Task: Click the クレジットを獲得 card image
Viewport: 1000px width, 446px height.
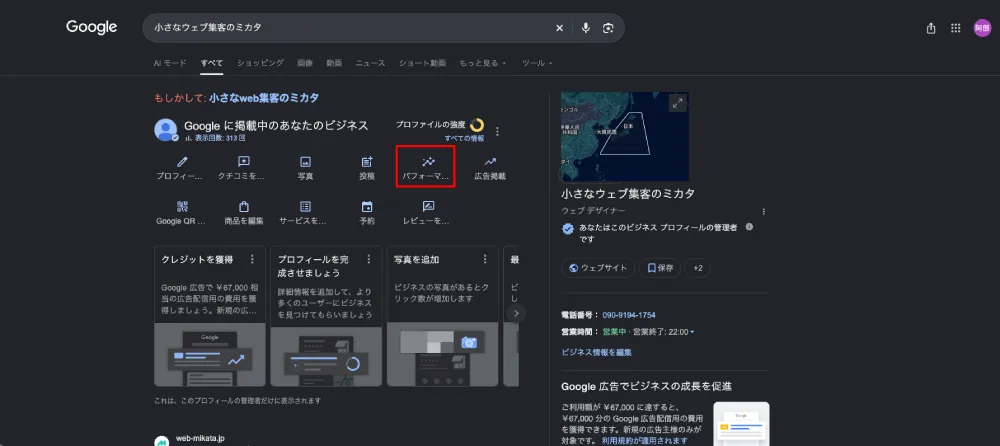Action: click(210, 354)
